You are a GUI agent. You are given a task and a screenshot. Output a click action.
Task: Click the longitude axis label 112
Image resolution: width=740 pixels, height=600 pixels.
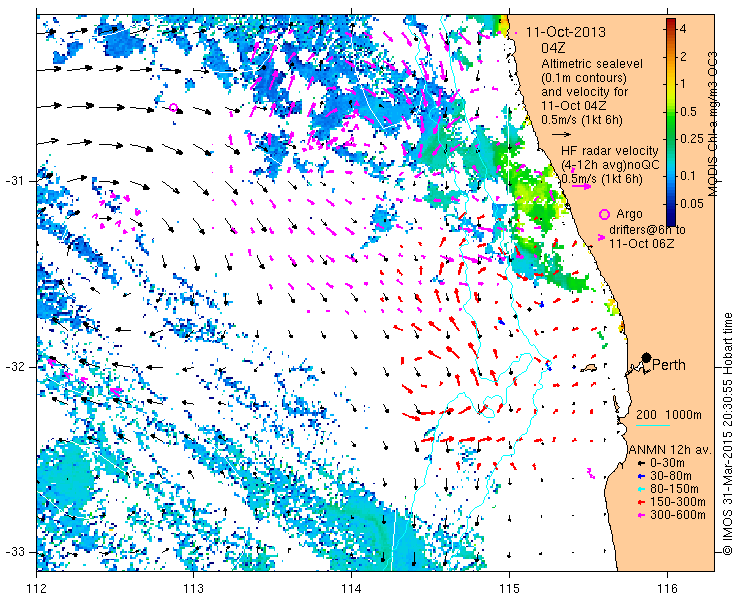click(x=36, y=589)
